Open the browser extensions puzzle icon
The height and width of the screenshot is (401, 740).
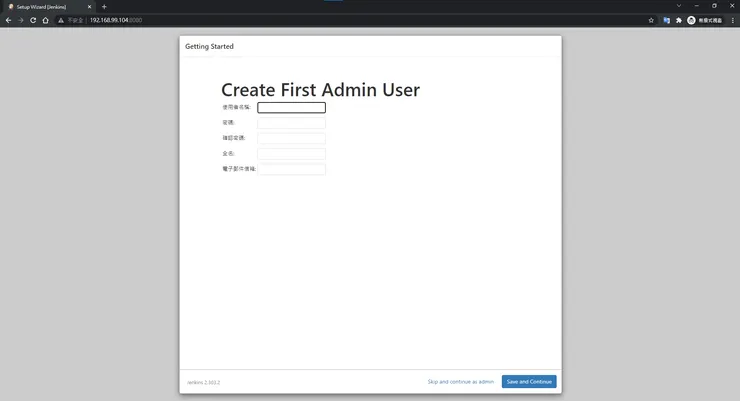[x=679, y=20]
